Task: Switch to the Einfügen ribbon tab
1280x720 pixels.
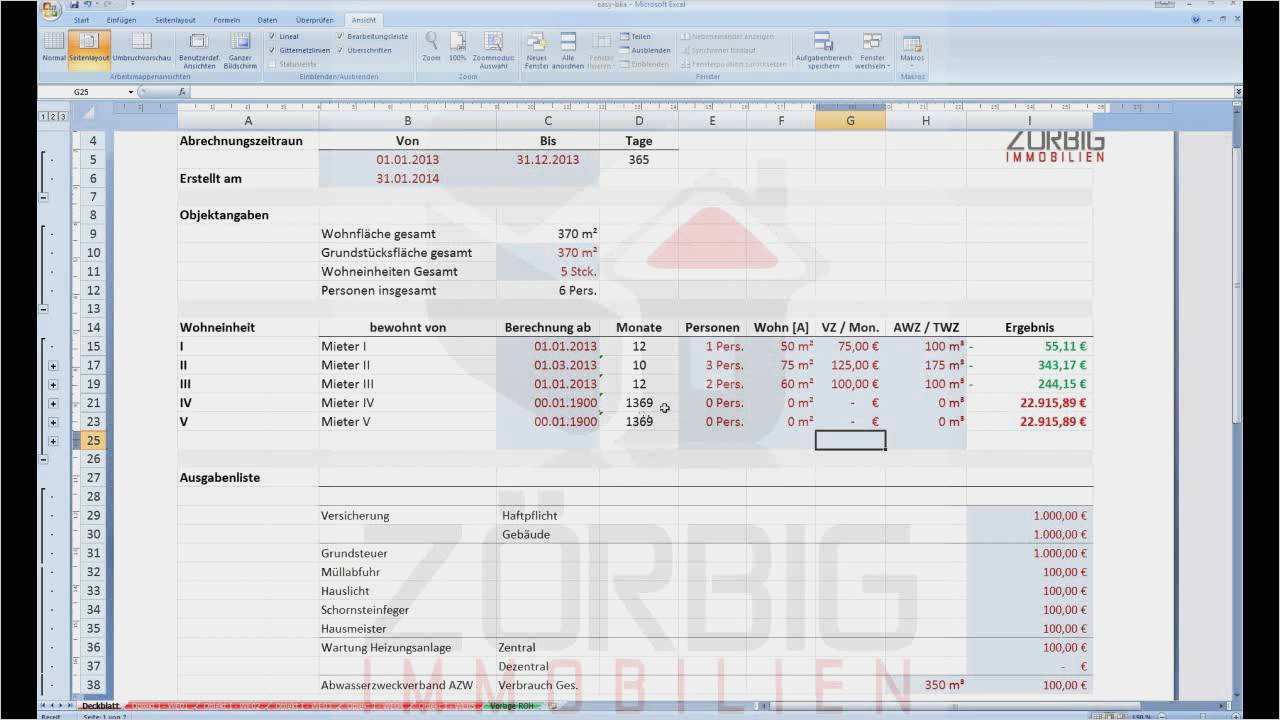Action: click(122, 20)
